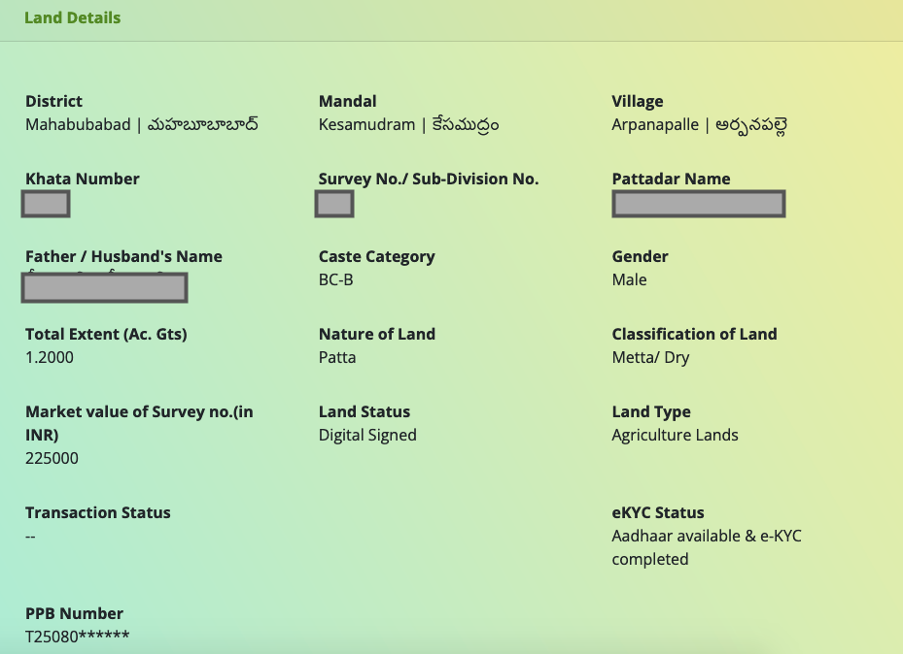Click the Agriculture Lands land type value

pyautogui.click(x=675, y=435)
